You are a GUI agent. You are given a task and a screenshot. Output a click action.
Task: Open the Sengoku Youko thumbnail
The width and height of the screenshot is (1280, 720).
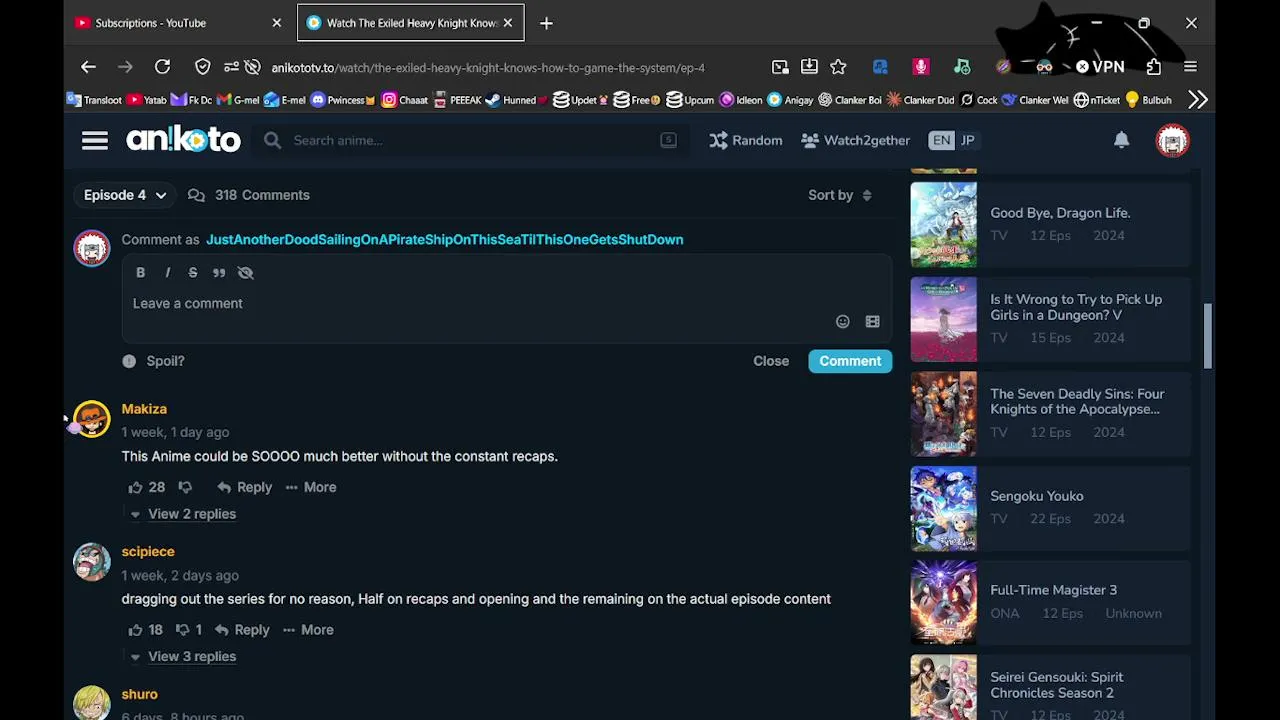943,508
